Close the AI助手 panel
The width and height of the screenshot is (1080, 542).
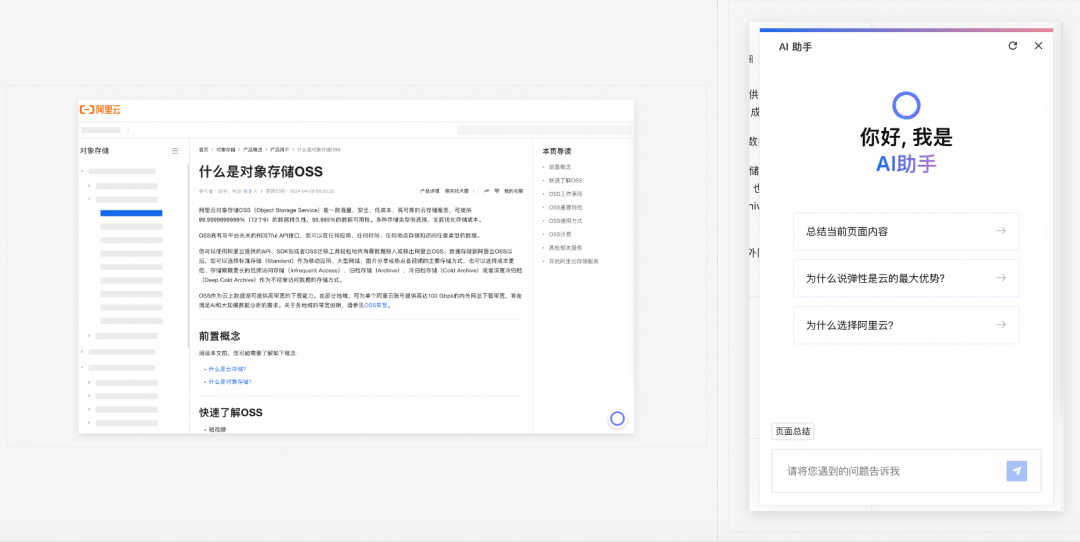[1038, 46]
